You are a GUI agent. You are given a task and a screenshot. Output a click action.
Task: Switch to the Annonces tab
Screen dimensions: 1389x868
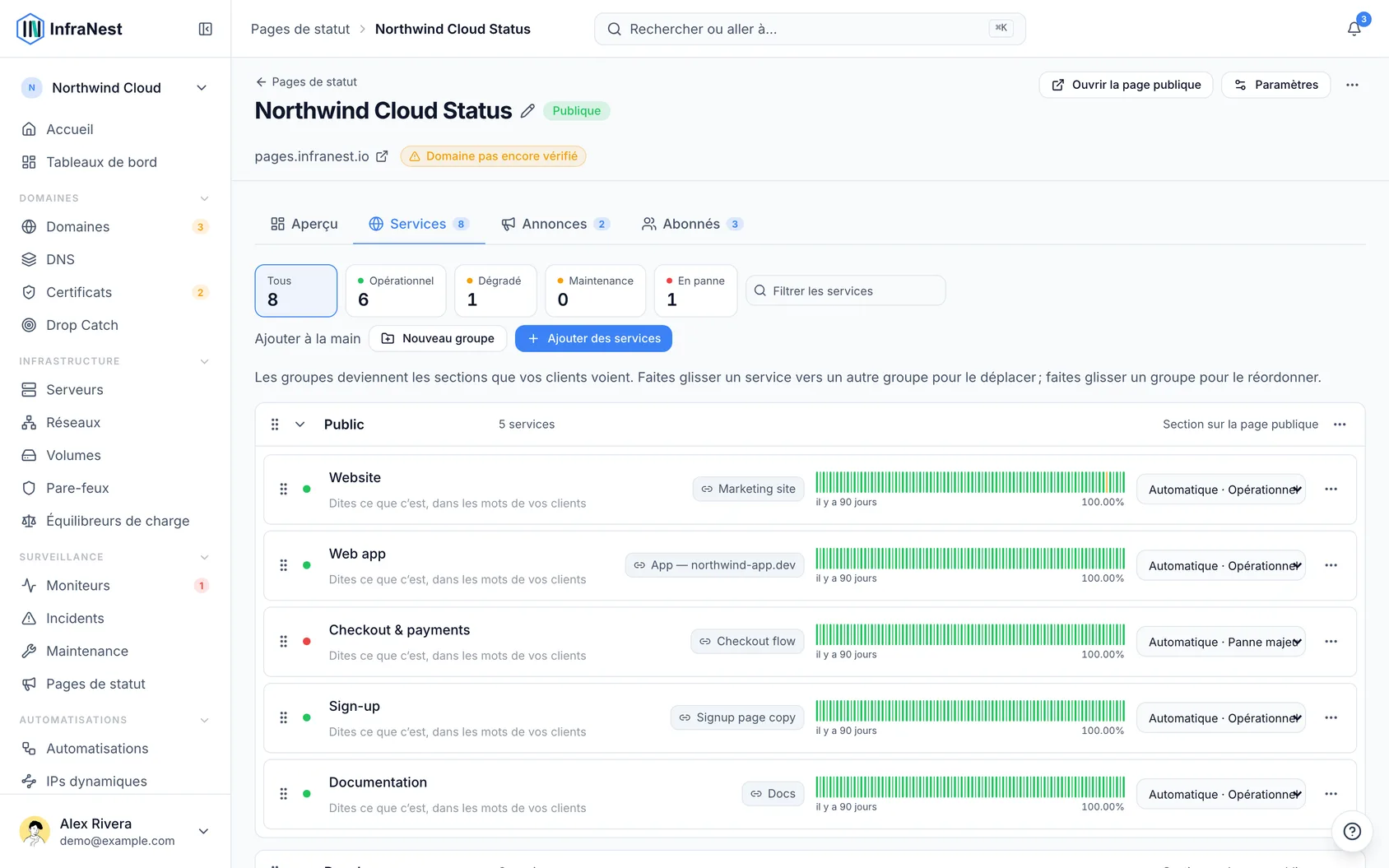[x=555, y=224]
